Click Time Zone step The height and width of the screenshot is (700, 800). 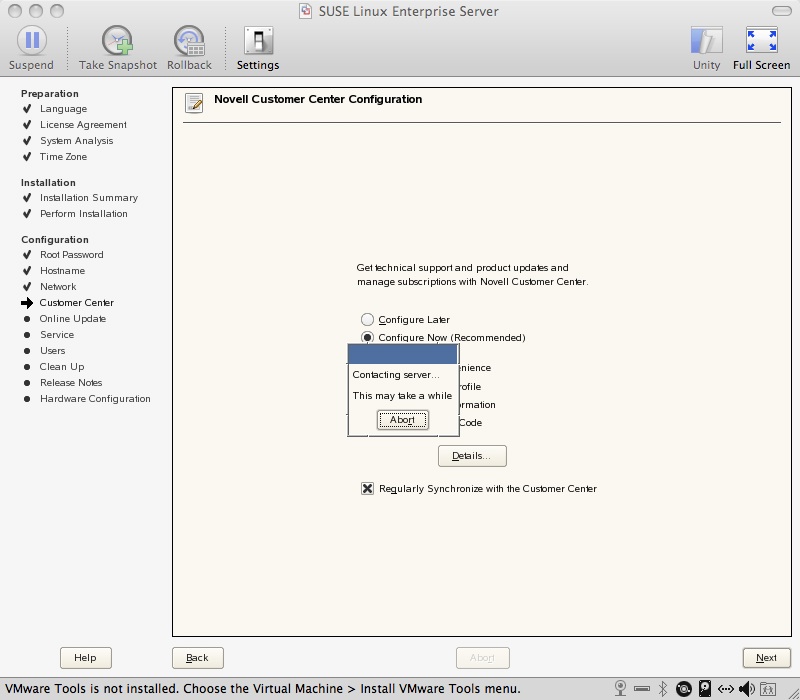pyautogui.click(x=63, y=157)
